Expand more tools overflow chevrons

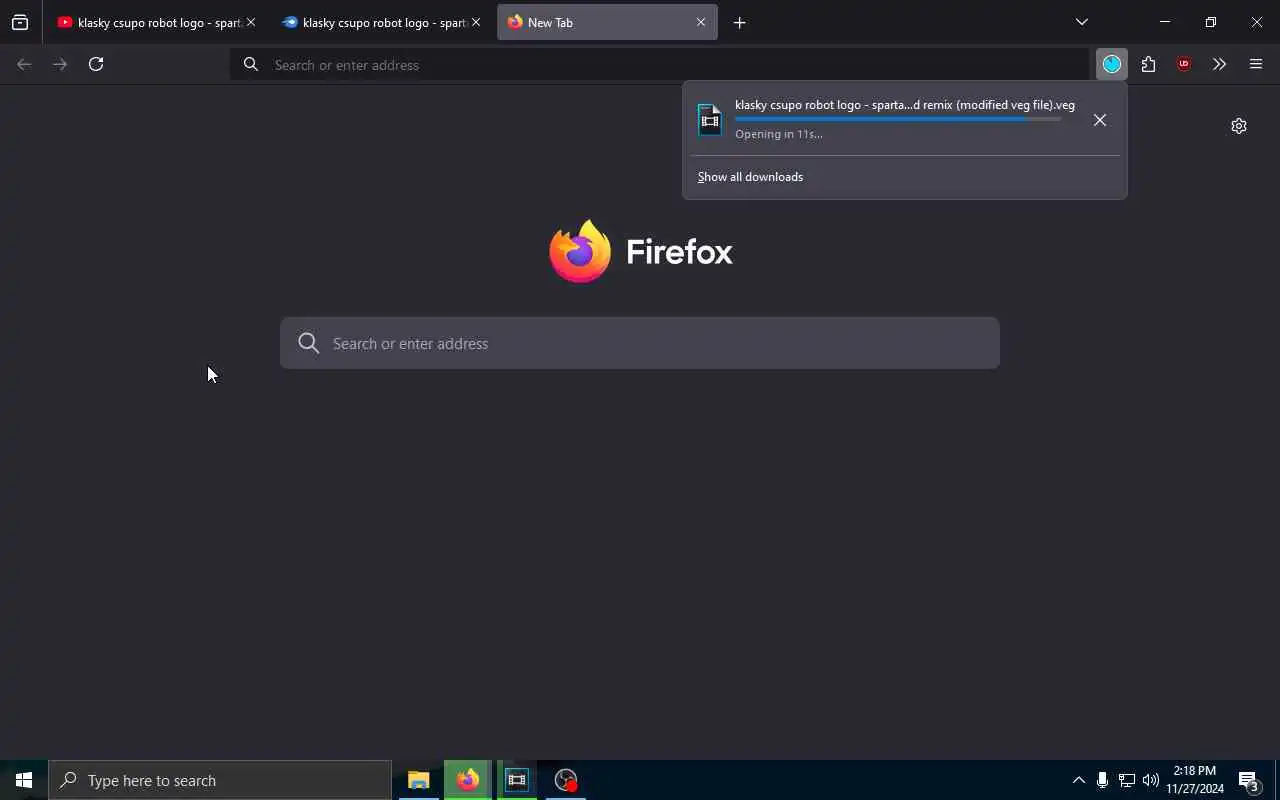(1219, 64)
